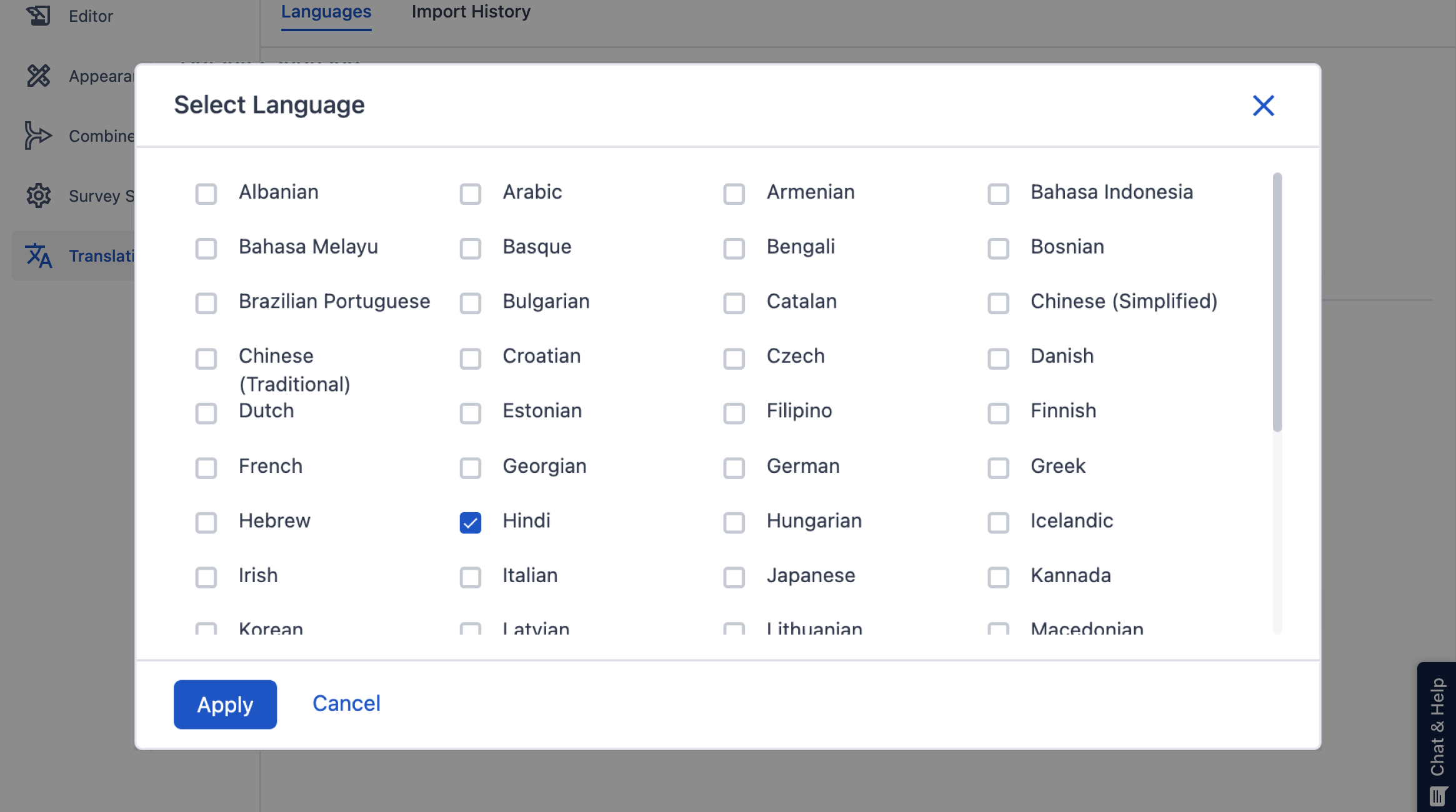Check the Czech checkbox
Screen dimensions: 1456x812
click(734, 359)
